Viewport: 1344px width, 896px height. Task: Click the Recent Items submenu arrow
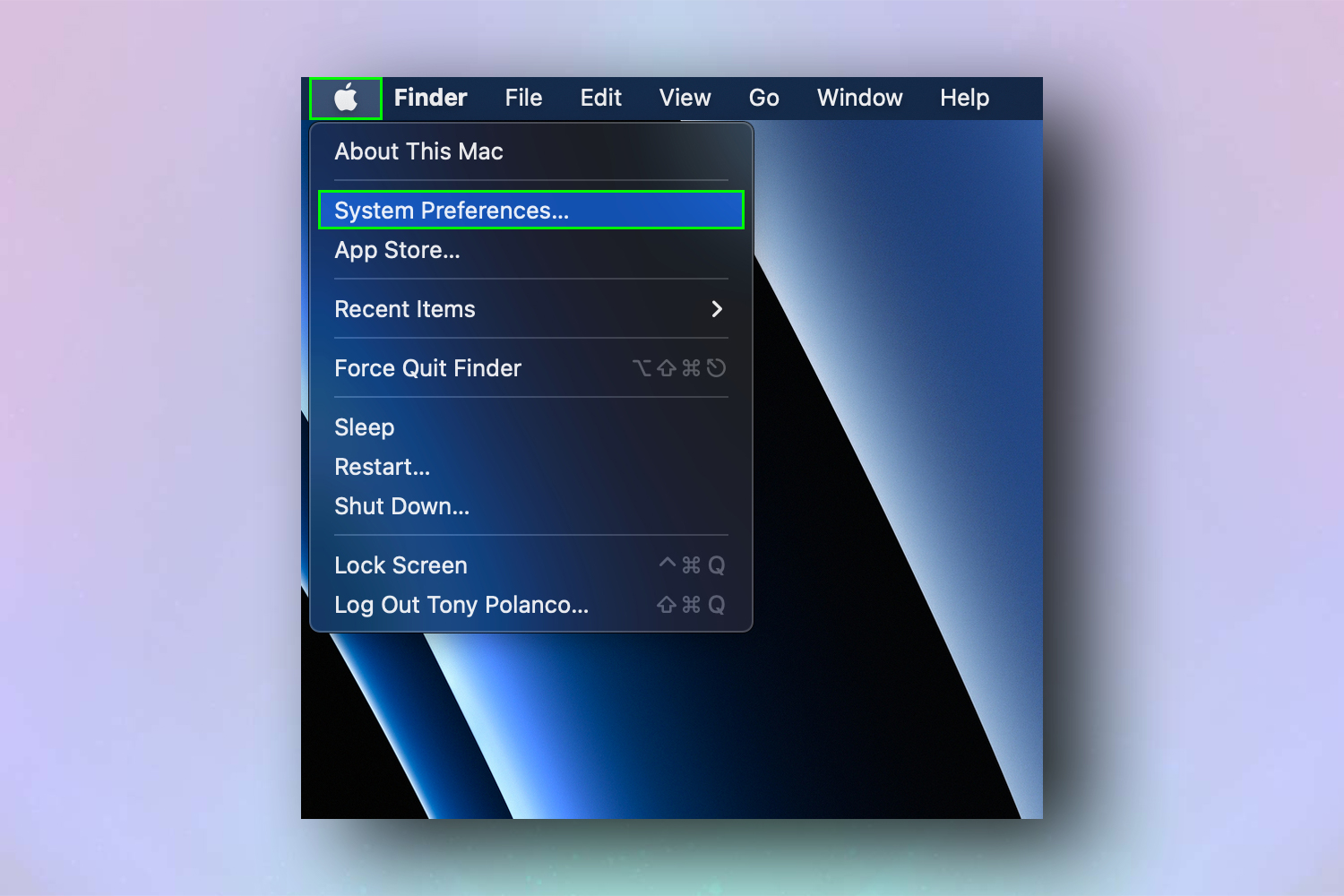point(716,309)
